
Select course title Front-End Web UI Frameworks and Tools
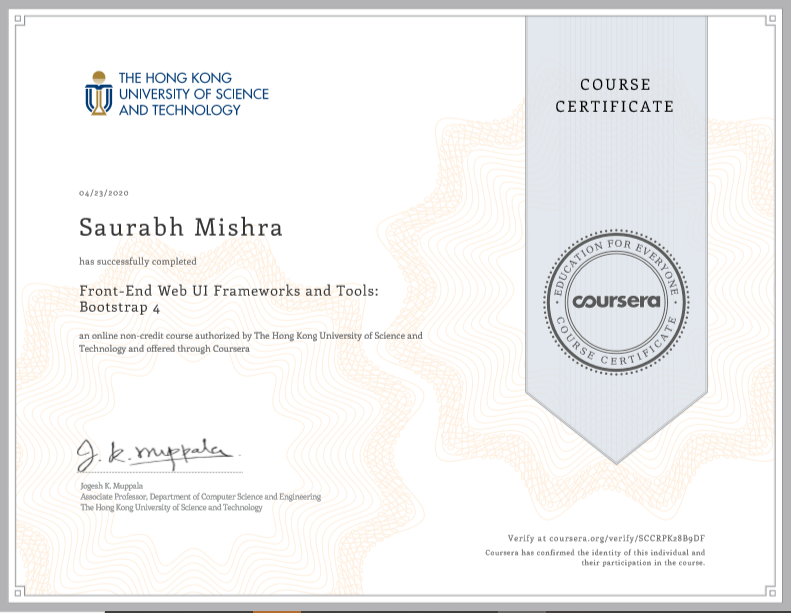tap(229, 291)
